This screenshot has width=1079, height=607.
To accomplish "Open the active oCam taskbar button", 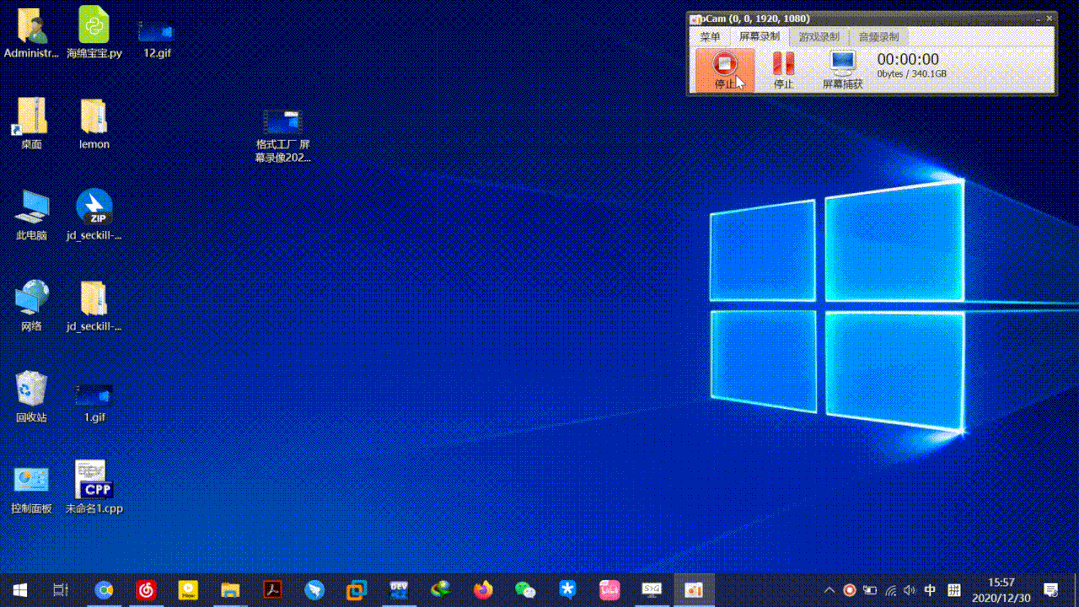I will (694, 590).
